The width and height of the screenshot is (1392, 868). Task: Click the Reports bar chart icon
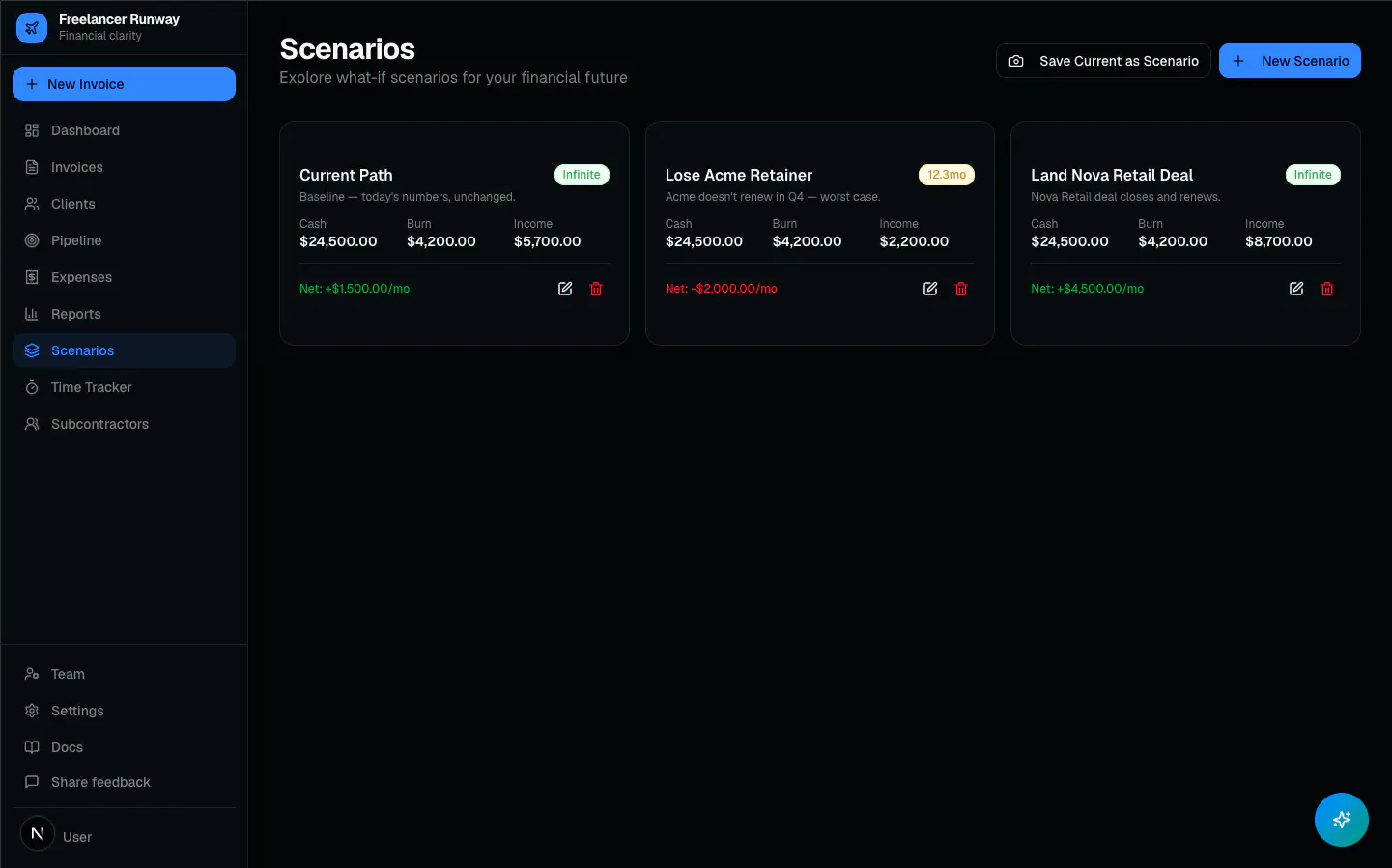(32, 314)
